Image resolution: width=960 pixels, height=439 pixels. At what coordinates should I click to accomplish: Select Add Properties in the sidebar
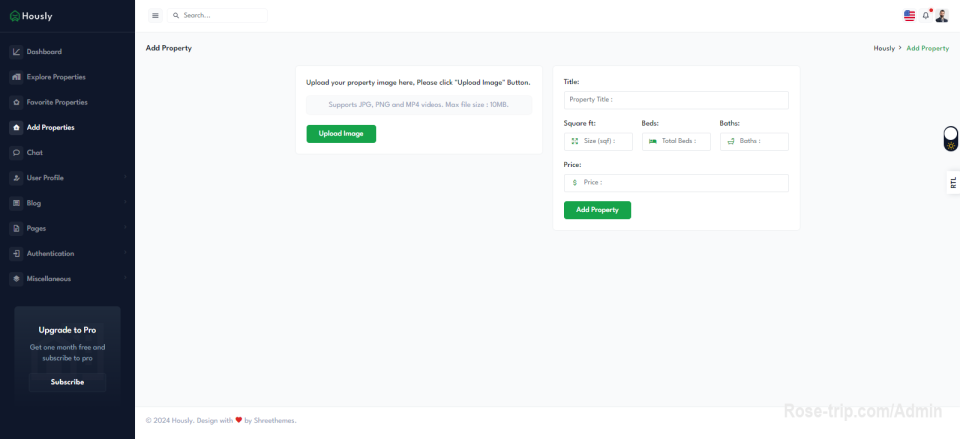tap(50, 128)
